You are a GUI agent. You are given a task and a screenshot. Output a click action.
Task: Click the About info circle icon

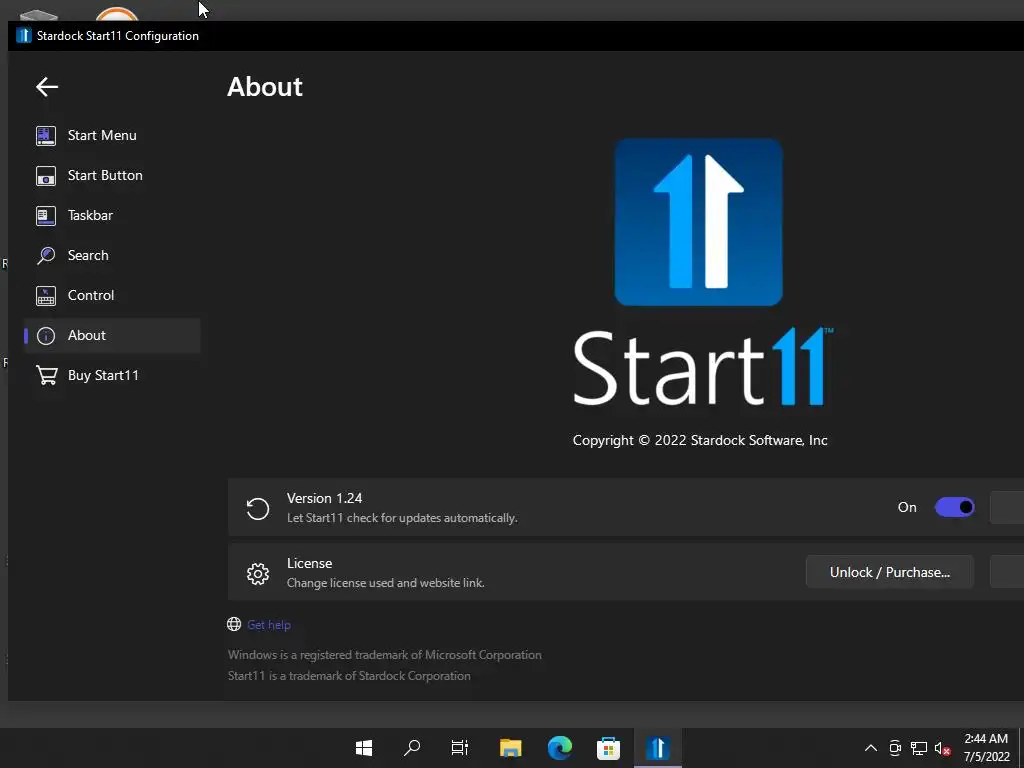pos(46,336)
